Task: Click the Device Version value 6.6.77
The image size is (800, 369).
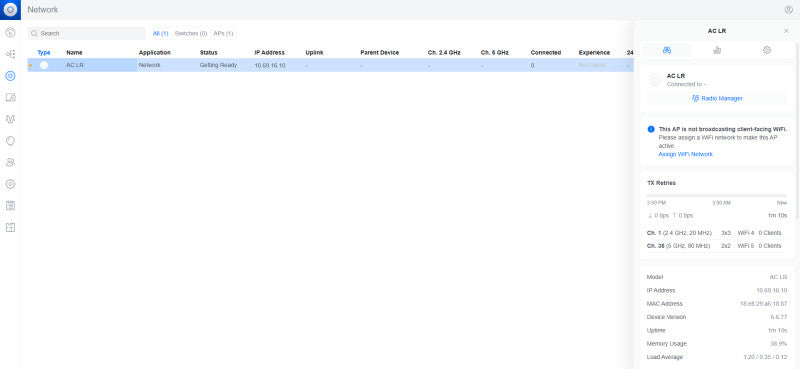Action: [779, 317]
